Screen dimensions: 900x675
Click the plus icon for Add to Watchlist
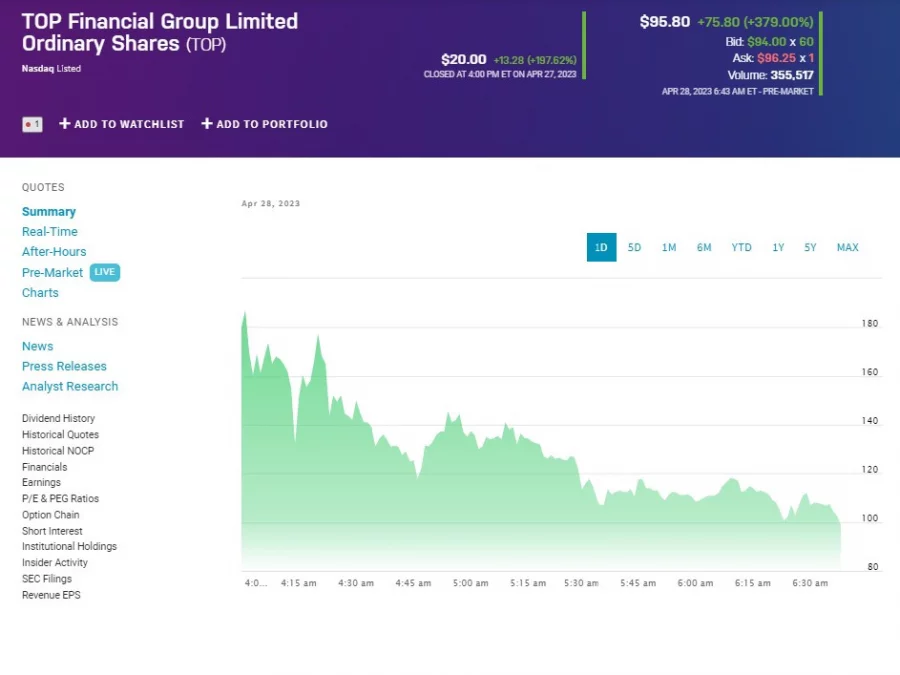pos(65,124)
